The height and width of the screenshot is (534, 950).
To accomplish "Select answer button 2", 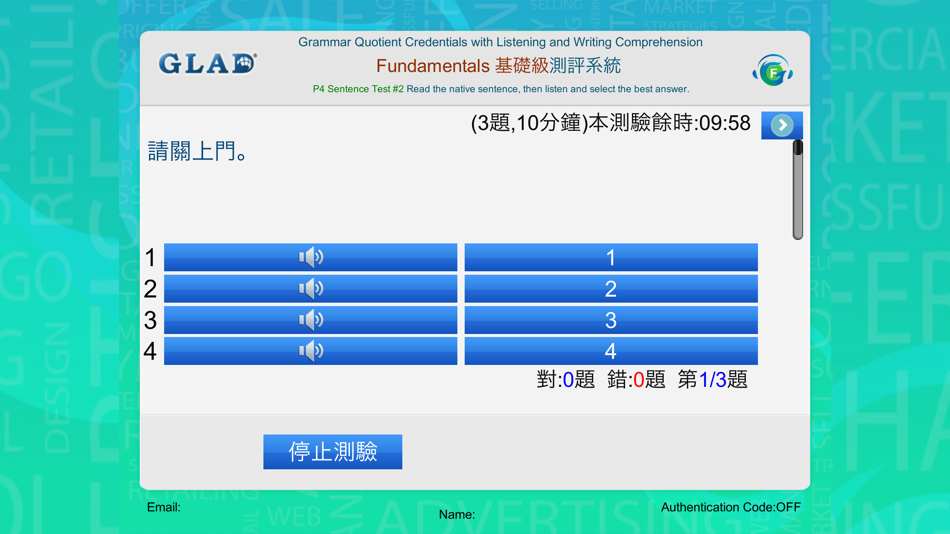I will coord(611,289).
